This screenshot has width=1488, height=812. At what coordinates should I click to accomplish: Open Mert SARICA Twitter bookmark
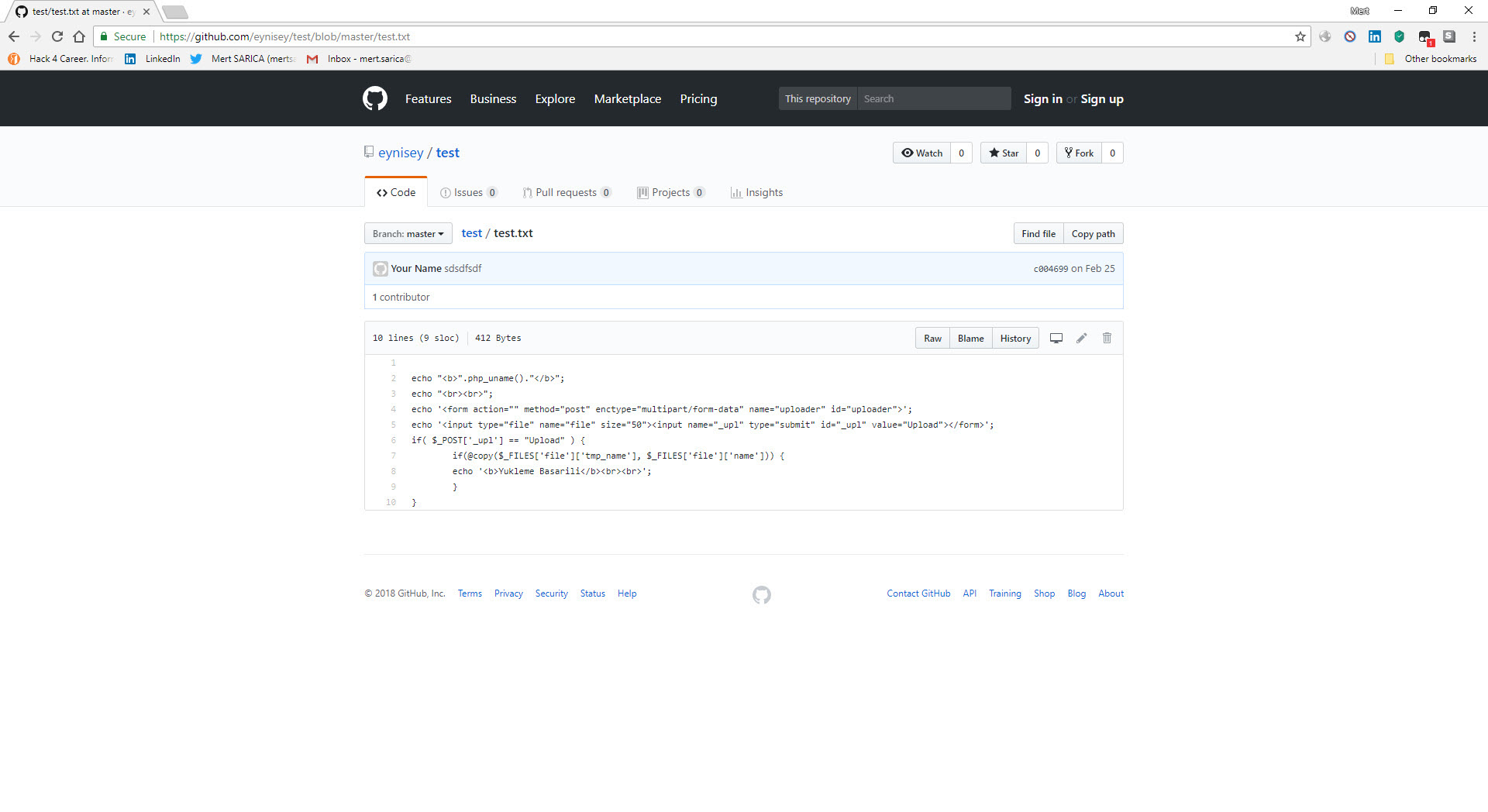point(243,59)
